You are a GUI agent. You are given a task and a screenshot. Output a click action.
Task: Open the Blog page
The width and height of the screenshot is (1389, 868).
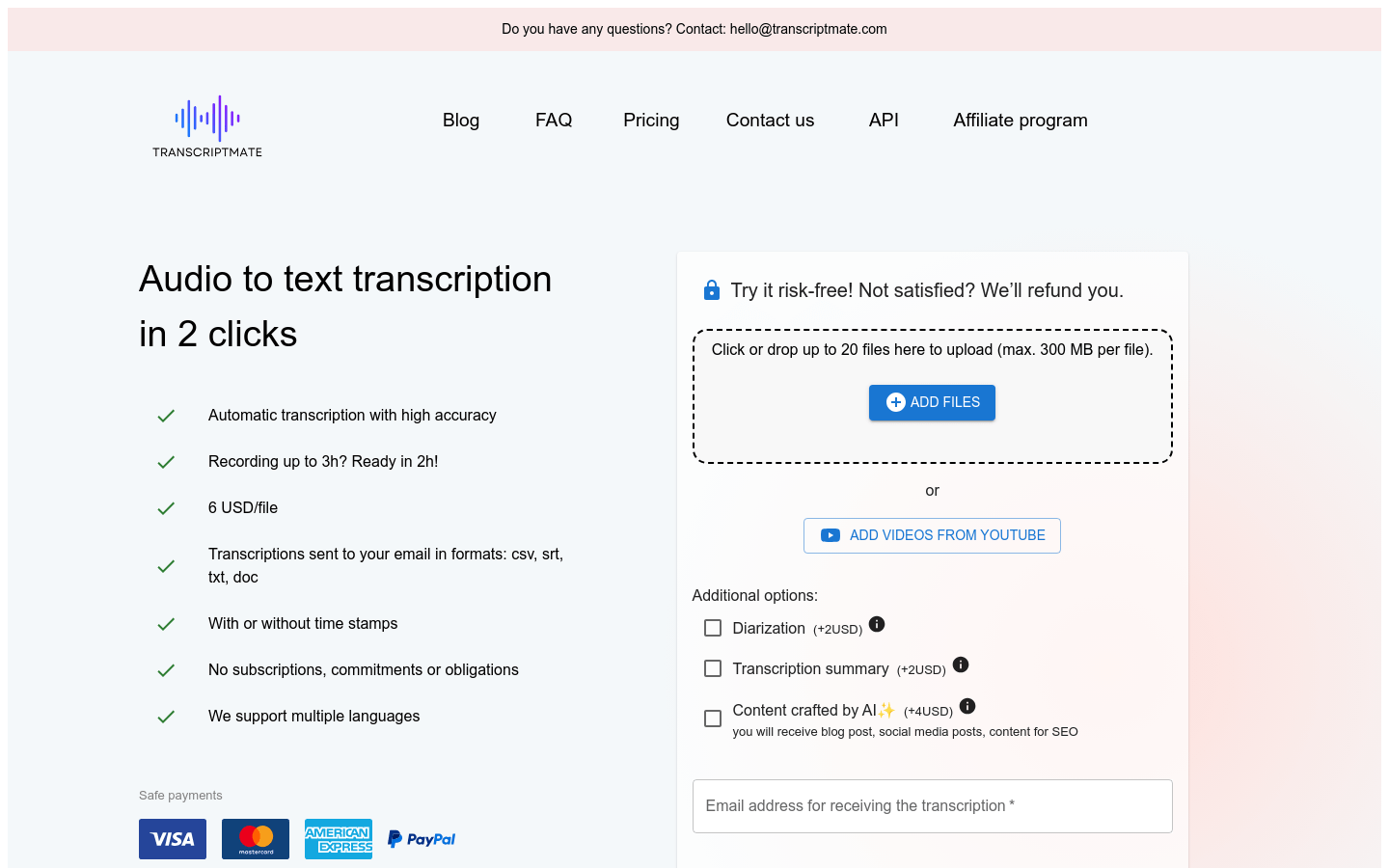461,121
